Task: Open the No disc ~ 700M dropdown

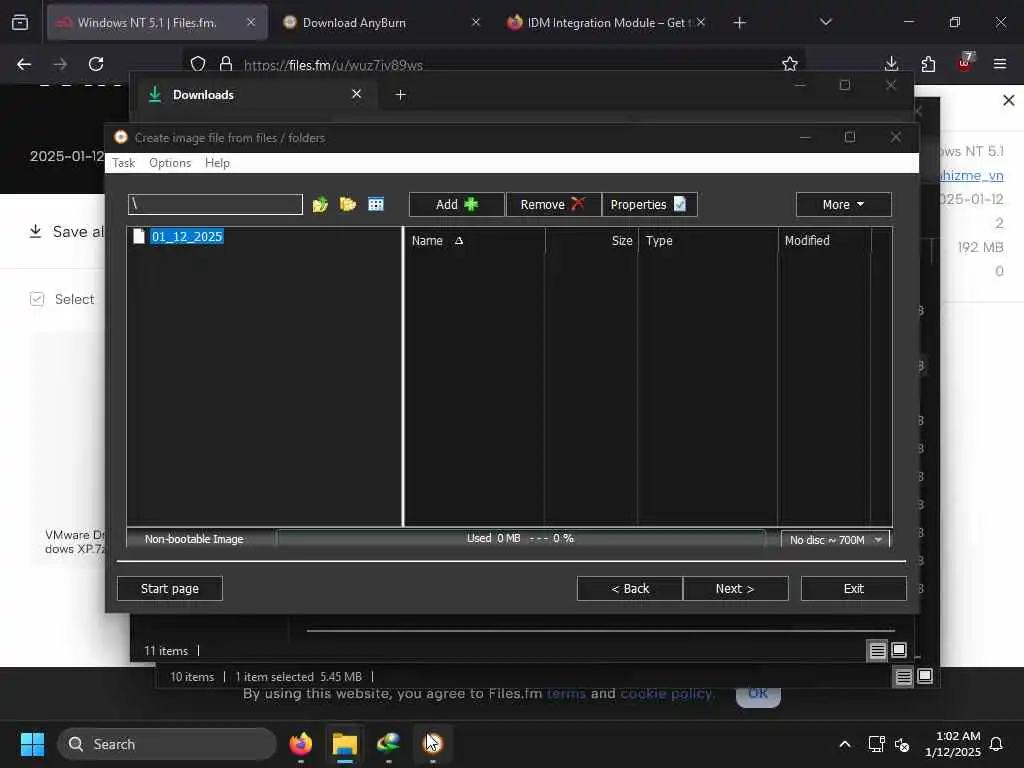Action: 835,539
